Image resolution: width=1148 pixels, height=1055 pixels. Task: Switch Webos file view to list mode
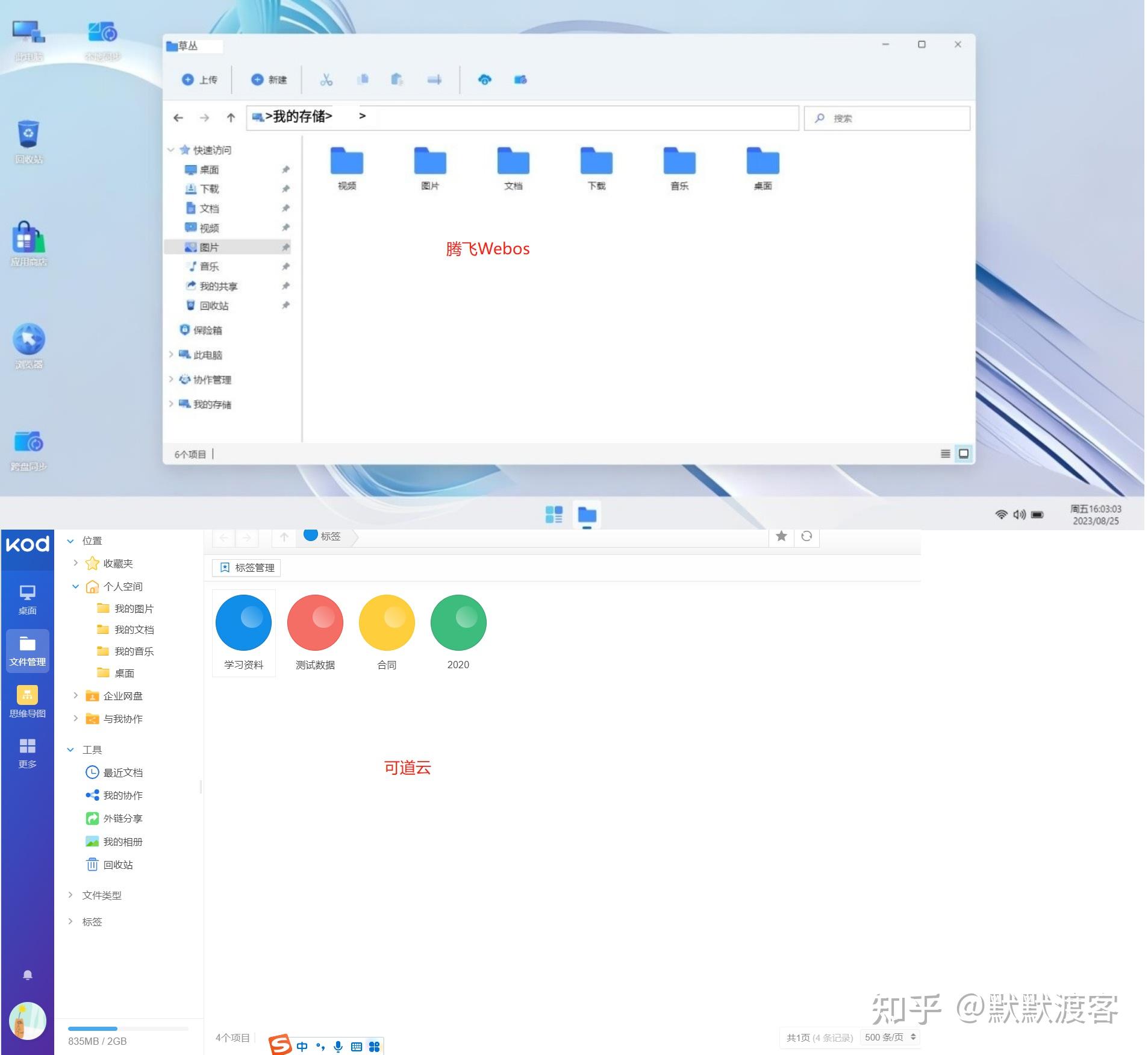pyautogui.click(x=946, y=454)
